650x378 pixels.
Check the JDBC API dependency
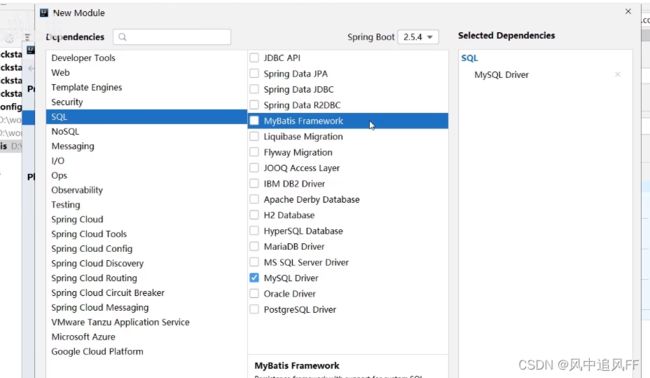point(254,58)
